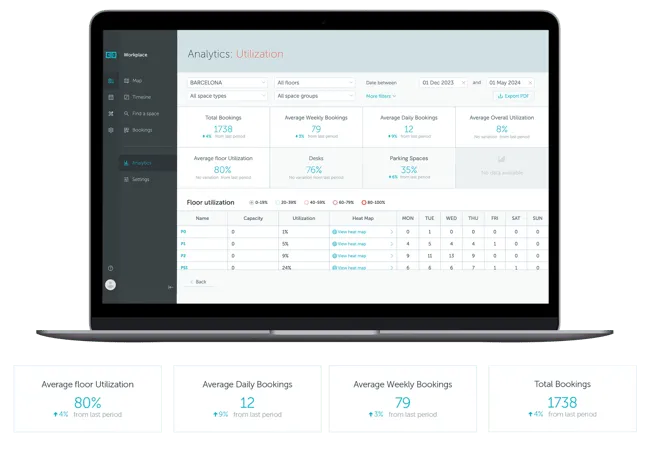Click the WED column header
Viewport: 650px width, 455px height.
451,218
